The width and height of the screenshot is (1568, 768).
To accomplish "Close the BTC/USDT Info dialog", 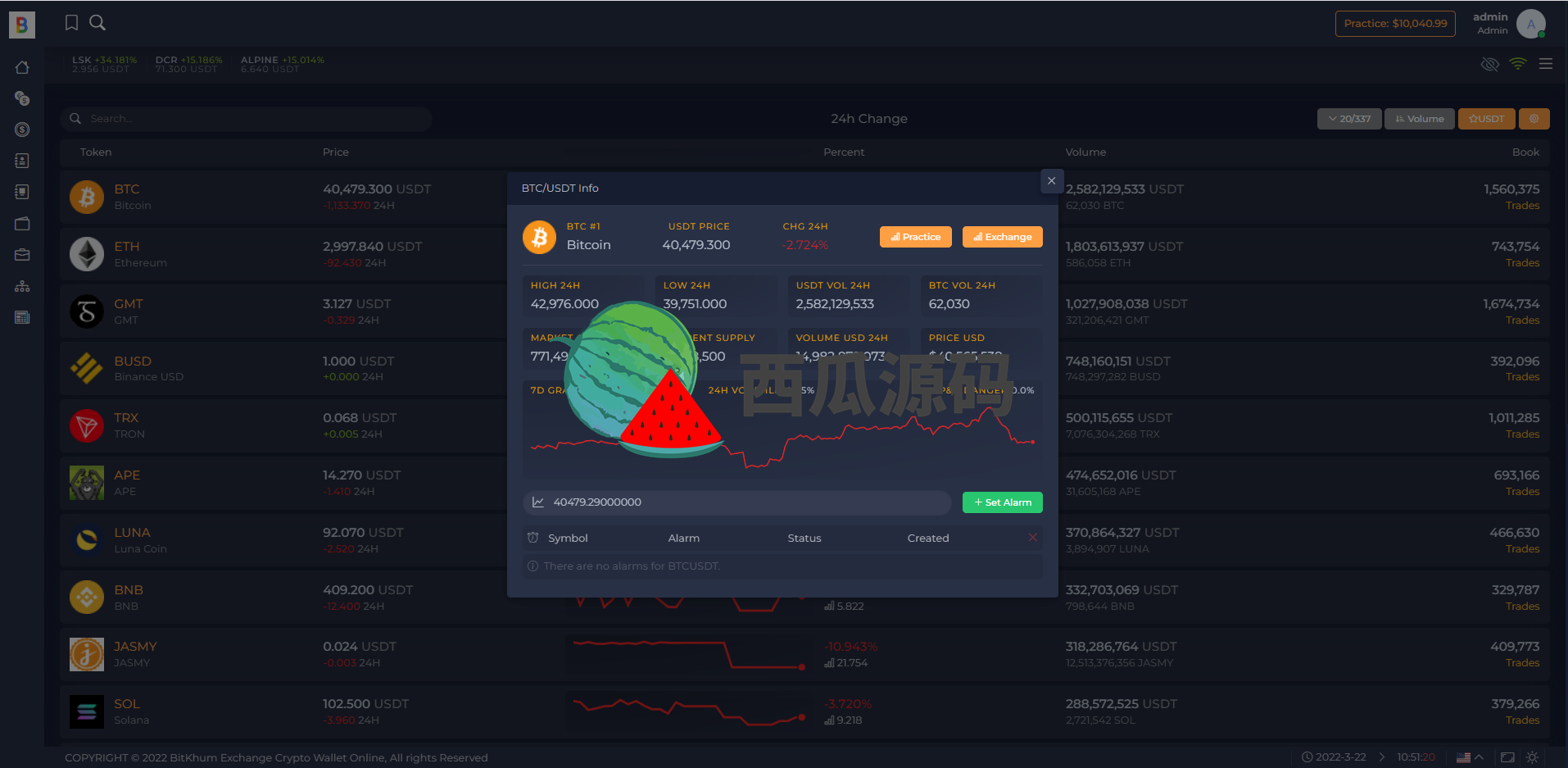I will (x=1052, y=181).
